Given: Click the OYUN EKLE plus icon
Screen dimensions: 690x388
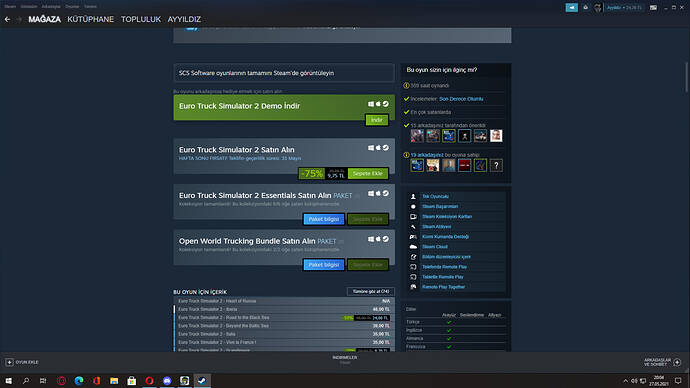Looking at the screenshot, I should pos(9,362).
